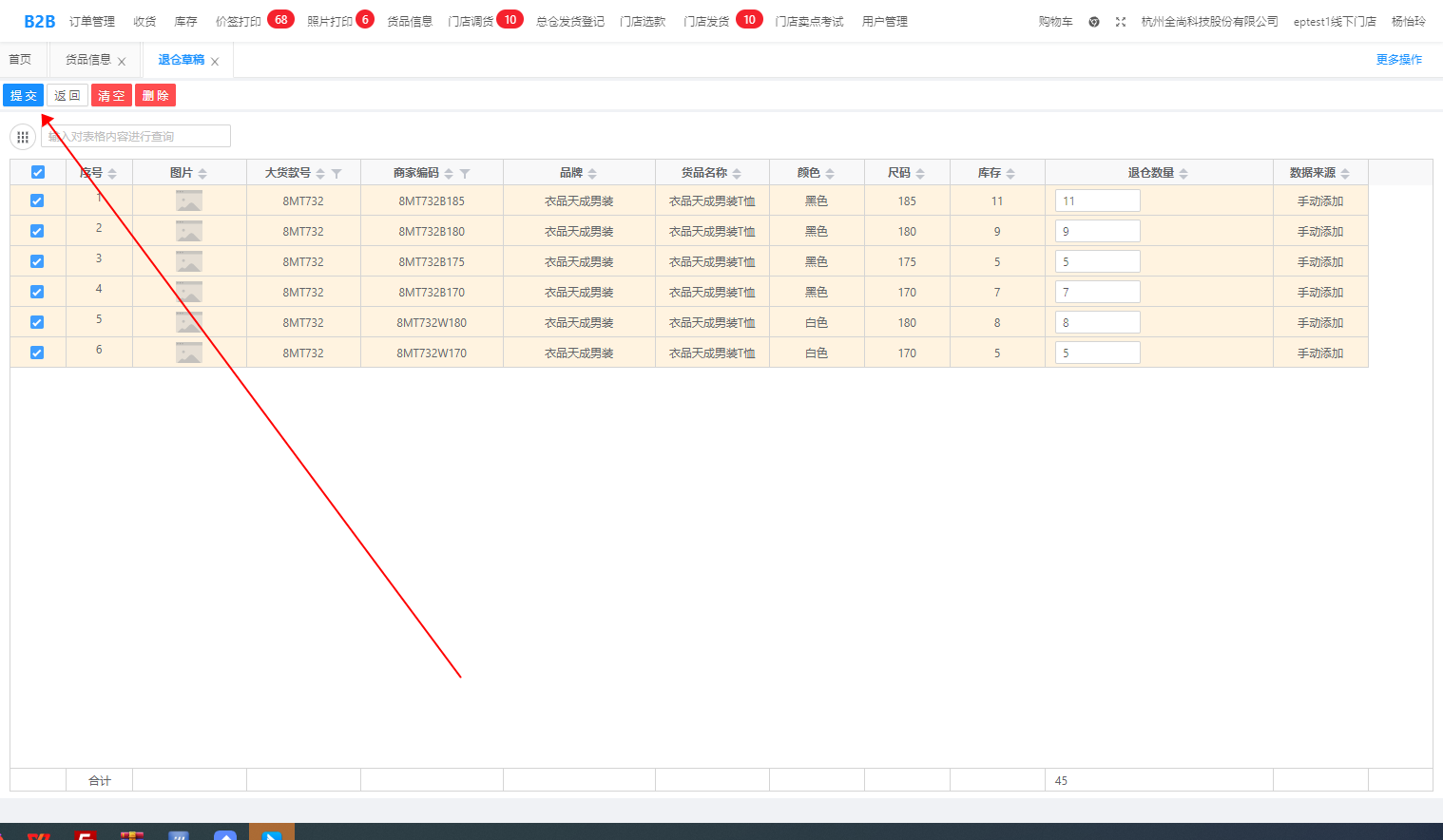This screenshot has width=1443, height=840.
Task: Close the 货品信息 tab
Action: point(122,62)
